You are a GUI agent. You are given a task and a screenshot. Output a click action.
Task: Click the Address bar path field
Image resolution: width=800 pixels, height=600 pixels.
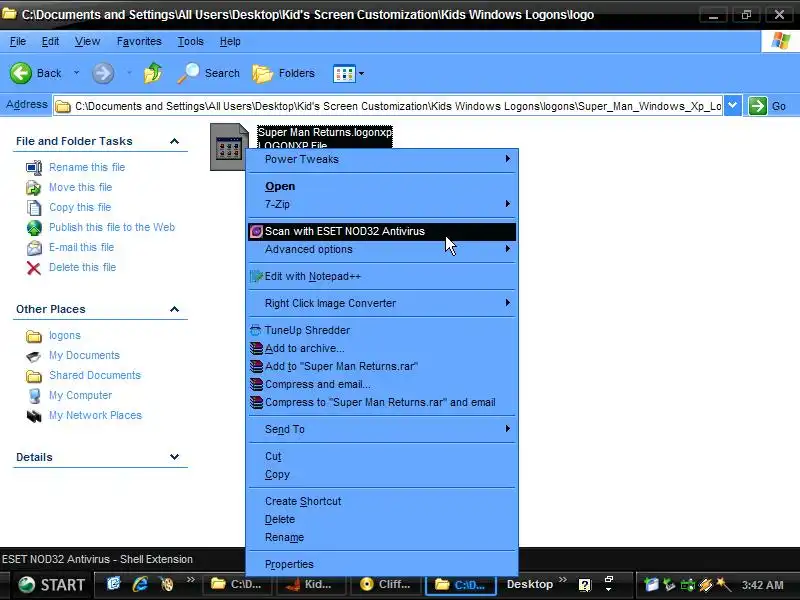[388, 106]
